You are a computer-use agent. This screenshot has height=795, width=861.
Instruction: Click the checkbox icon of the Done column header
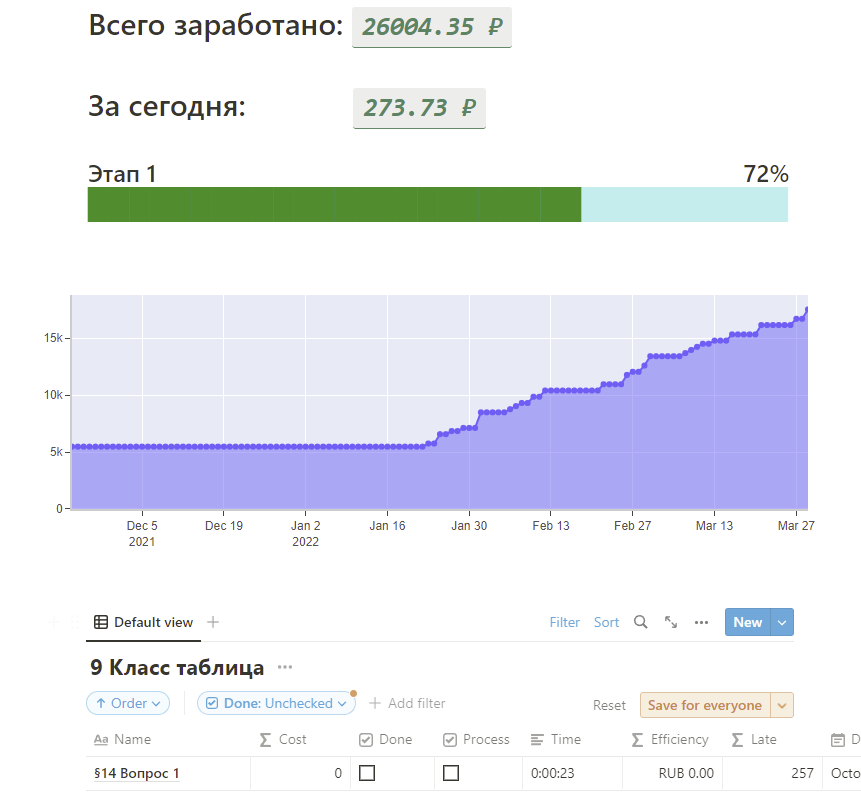[366, 740]
